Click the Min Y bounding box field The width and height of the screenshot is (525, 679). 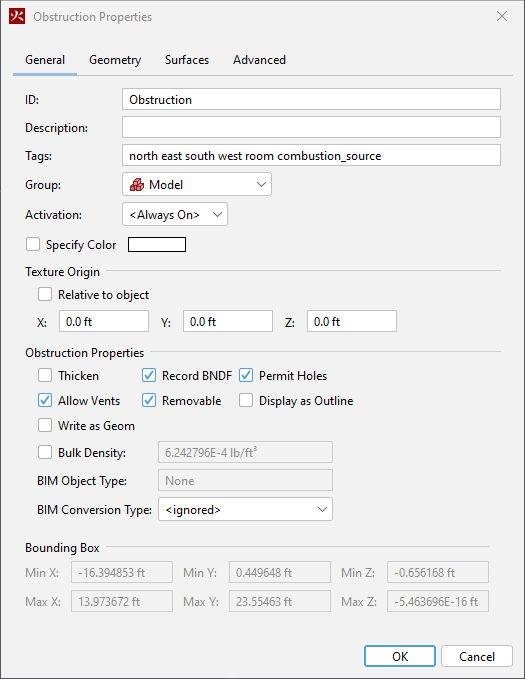point(280,572)
